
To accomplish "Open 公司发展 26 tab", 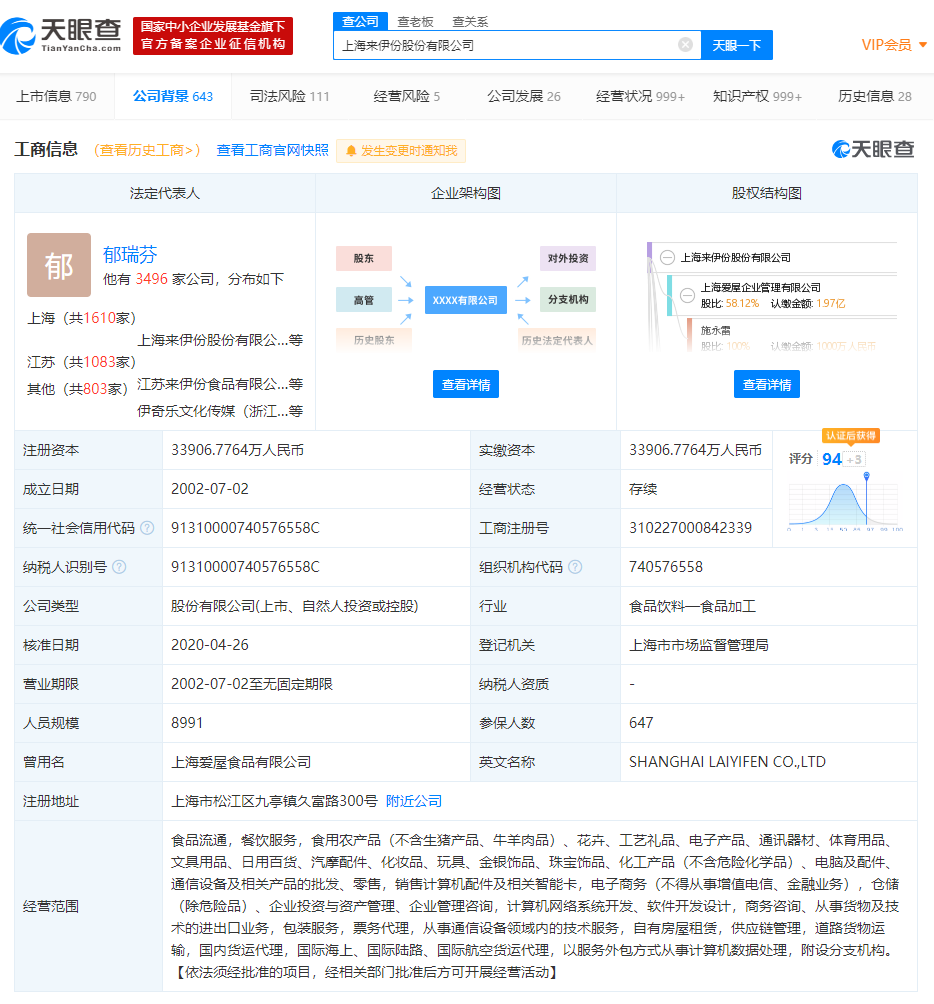I will [524, 97].
